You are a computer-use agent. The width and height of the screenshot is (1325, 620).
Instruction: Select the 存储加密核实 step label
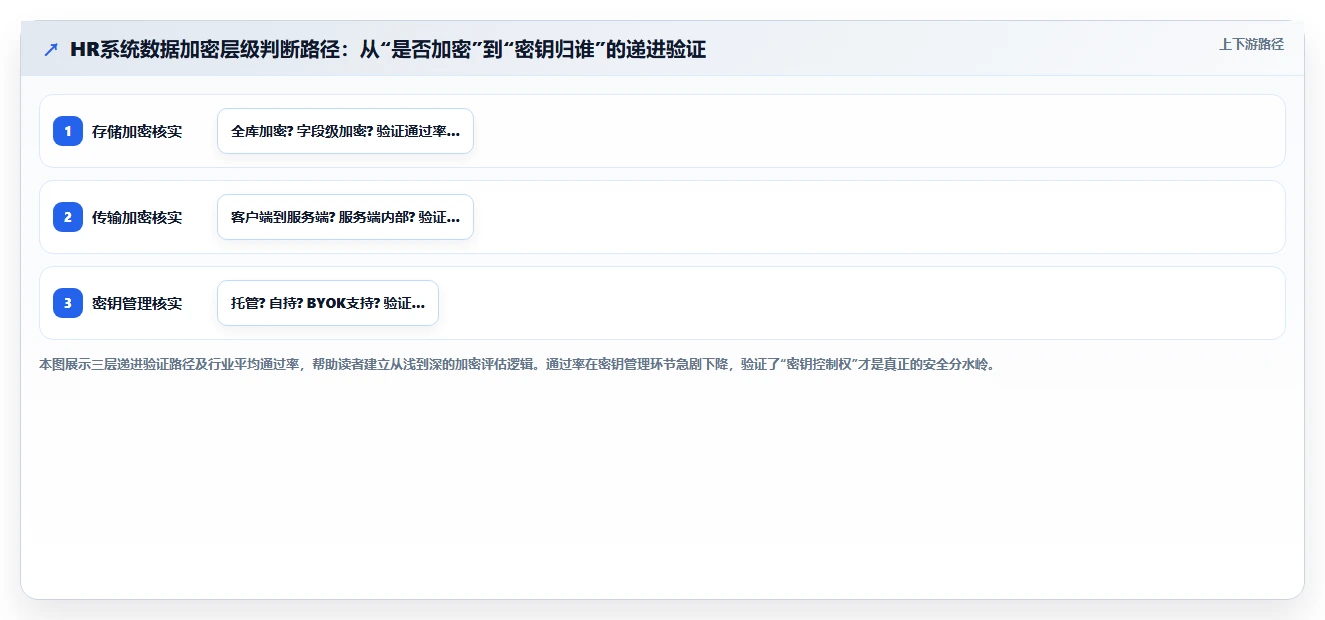point(137,131)
